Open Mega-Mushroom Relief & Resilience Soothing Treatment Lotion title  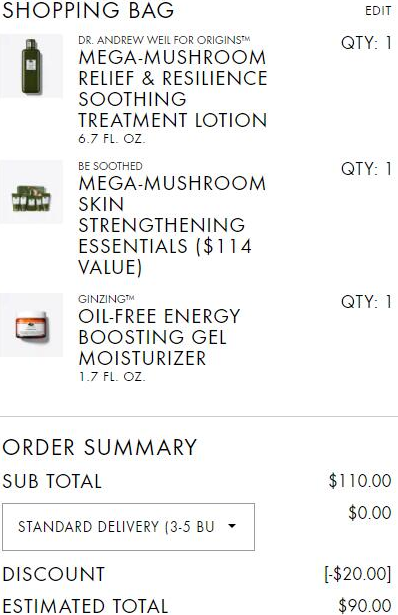tap(173, 89)
